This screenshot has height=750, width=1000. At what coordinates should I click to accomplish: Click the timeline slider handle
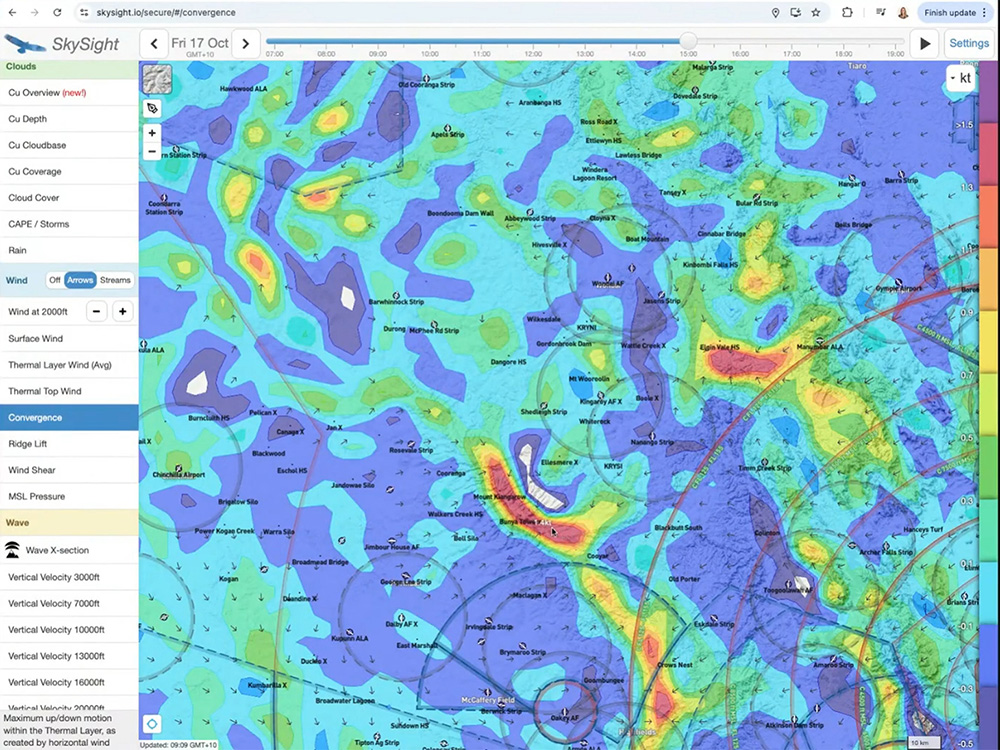688,42
